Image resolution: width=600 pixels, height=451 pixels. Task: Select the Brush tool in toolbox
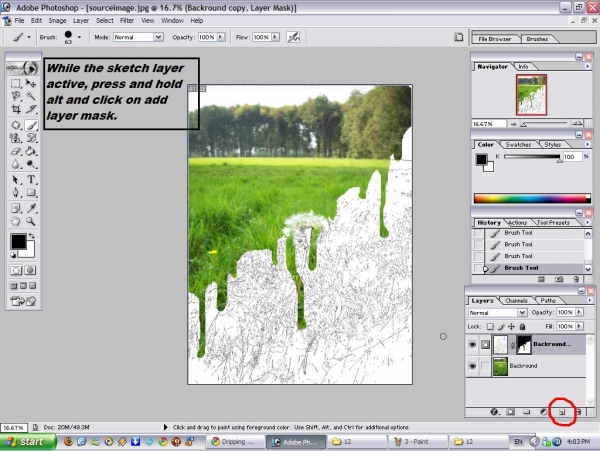[31, 125]
